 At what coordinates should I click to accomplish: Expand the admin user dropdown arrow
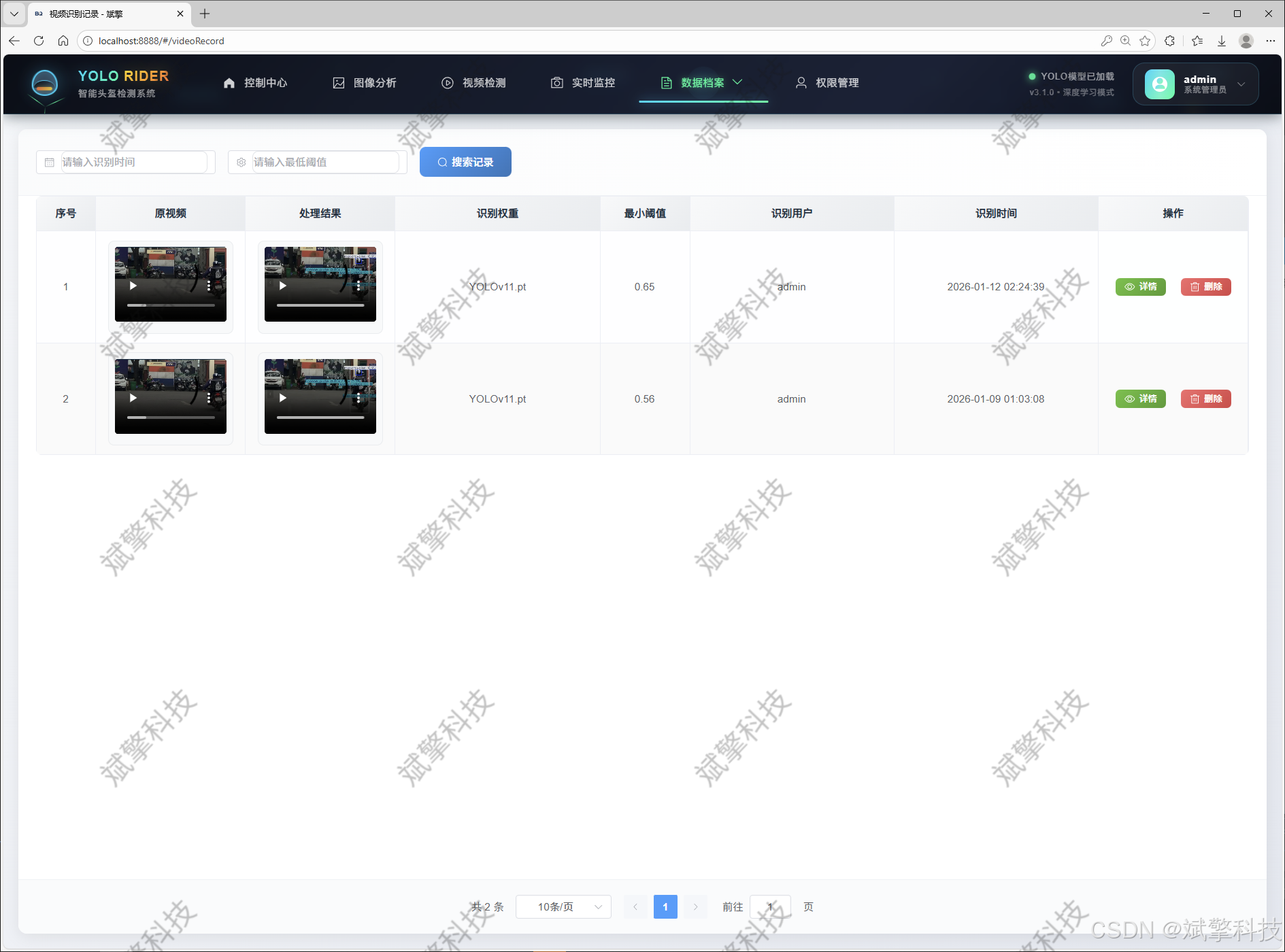pos(1241,84)
